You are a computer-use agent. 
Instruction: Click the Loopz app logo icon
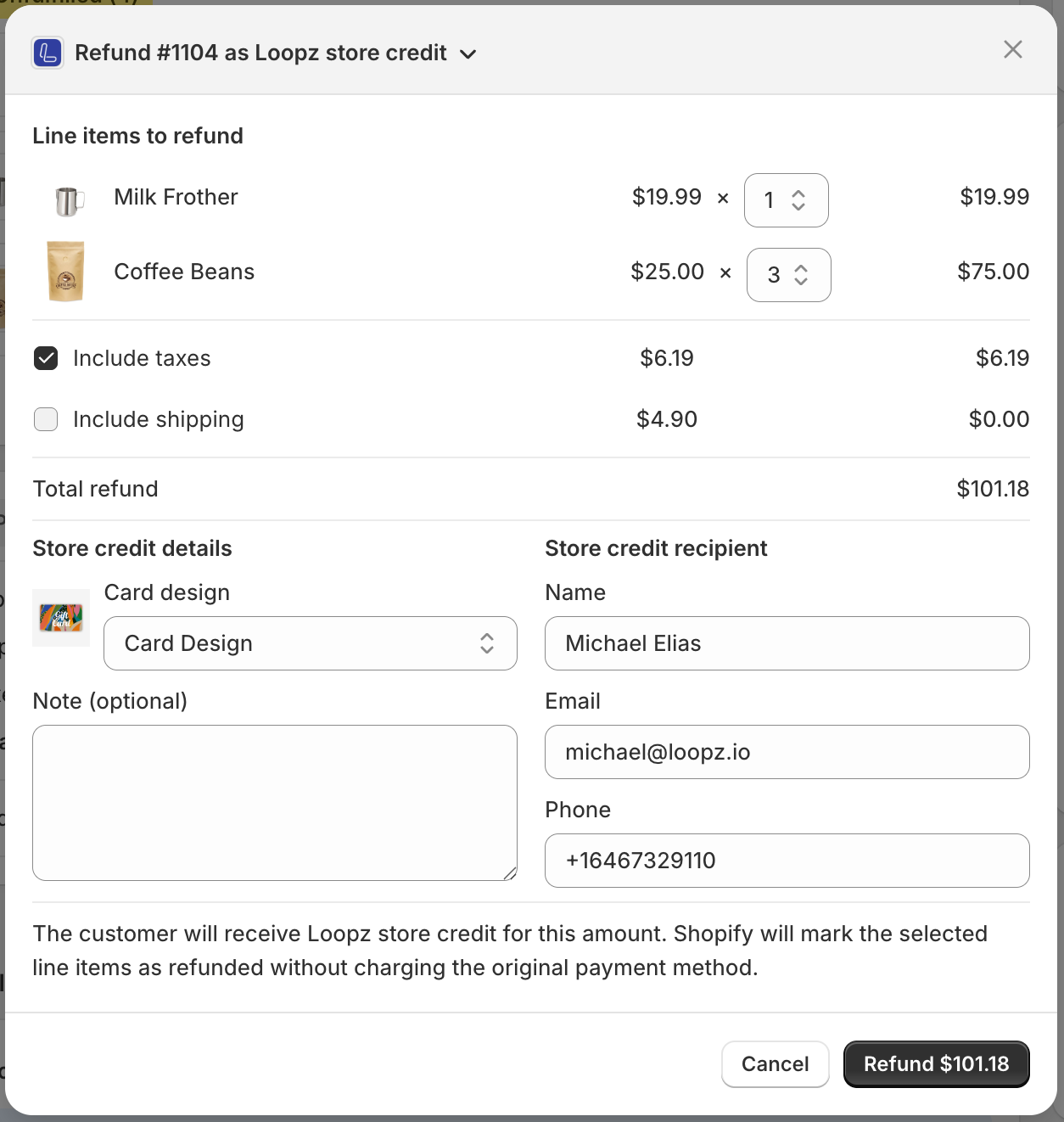pyautogui.click(x=48, y=53)
